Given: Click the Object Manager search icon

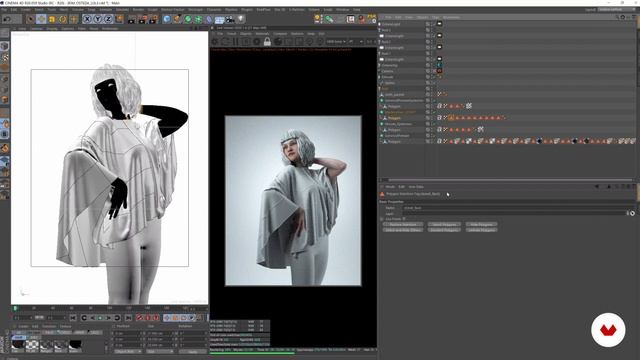Looking at the screenshot, I should point(617,17).
